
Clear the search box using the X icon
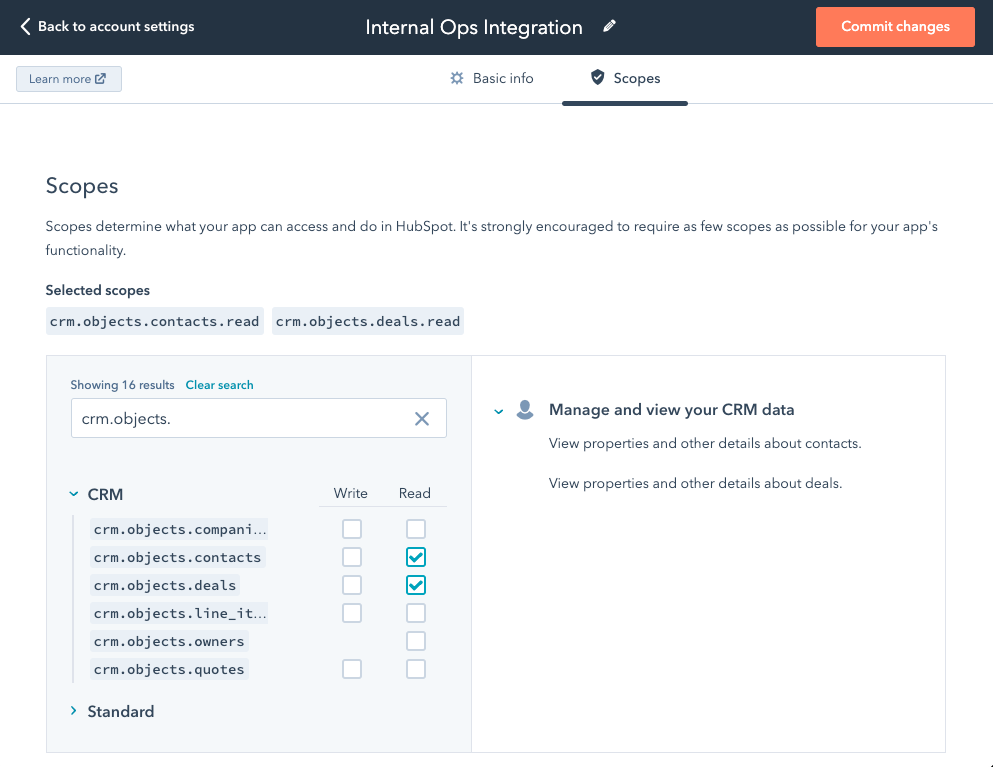[x=421, y=418]
